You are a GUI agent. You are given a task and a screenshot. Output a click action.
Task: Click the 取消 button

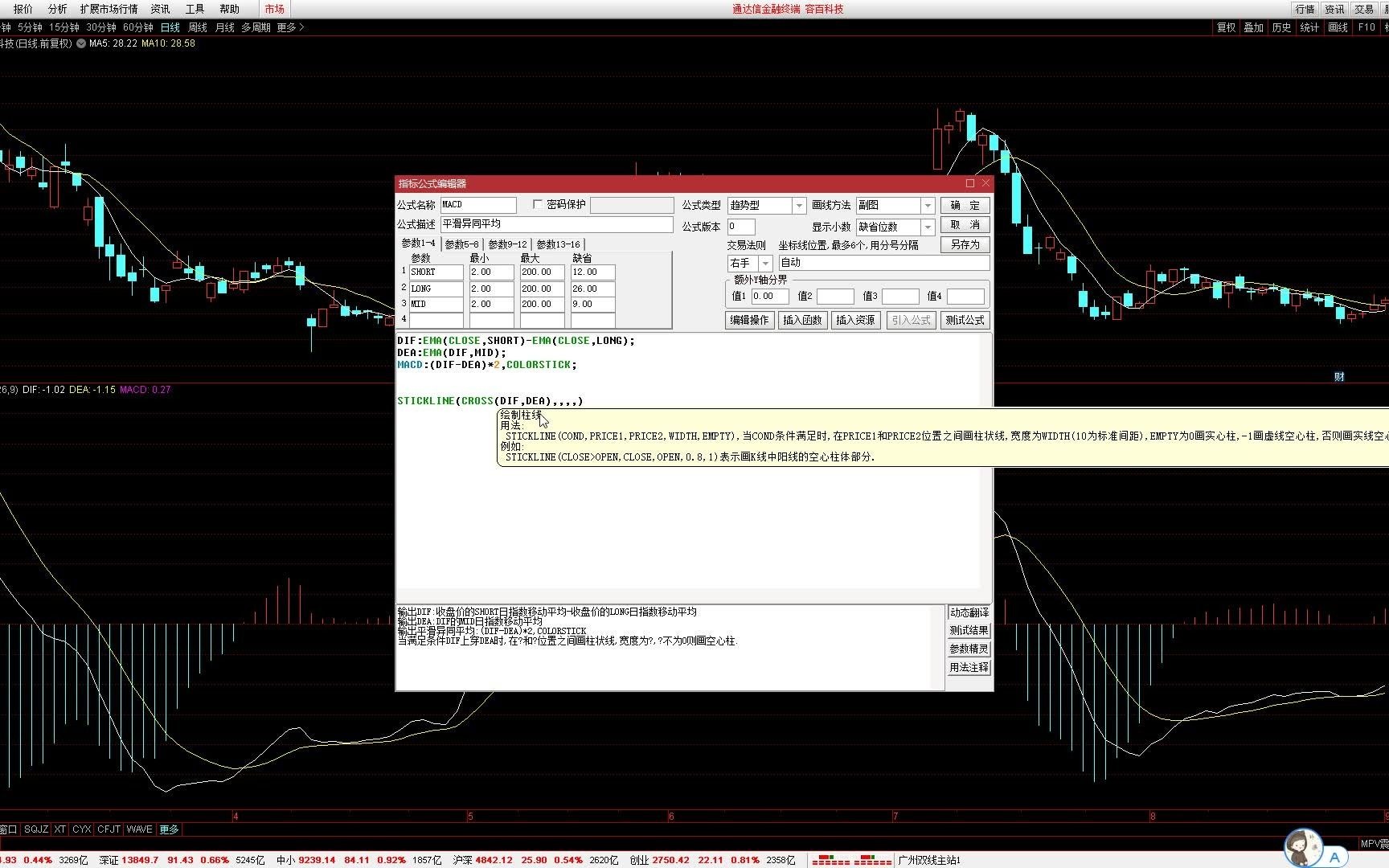(965, 225)
